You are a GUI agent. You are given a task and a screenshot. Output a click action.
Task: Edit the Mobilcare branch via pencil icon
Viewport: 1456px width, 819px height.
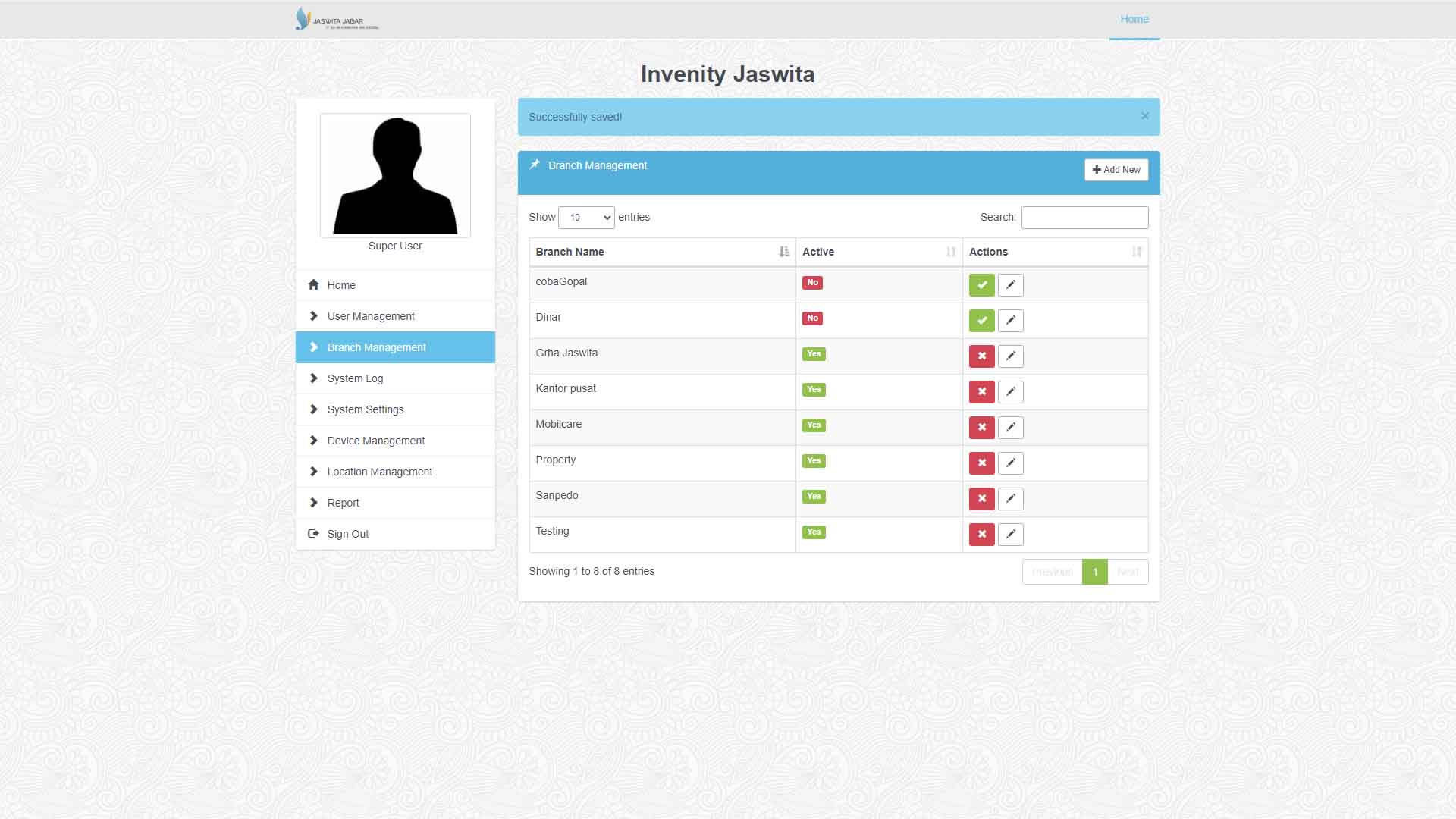pos(1010,428)
